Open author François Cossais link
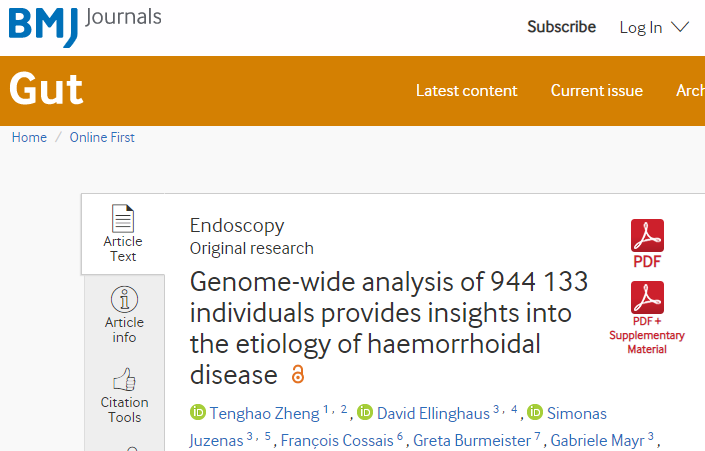 [337, 440]
